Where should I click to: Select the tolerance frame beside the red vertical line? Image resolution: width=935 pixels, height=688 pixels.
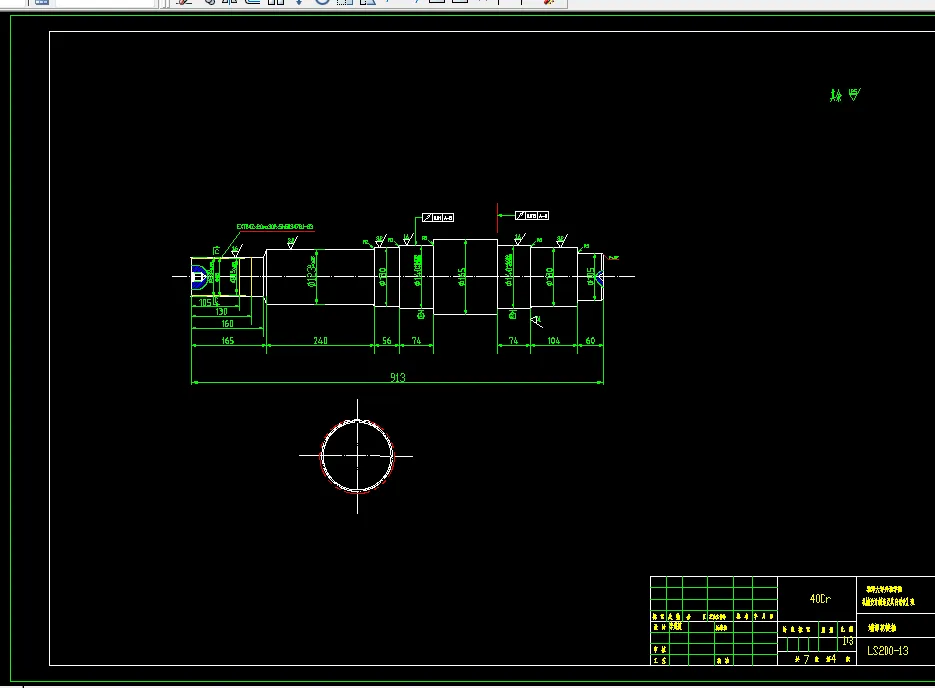click(x=532, y=215)
